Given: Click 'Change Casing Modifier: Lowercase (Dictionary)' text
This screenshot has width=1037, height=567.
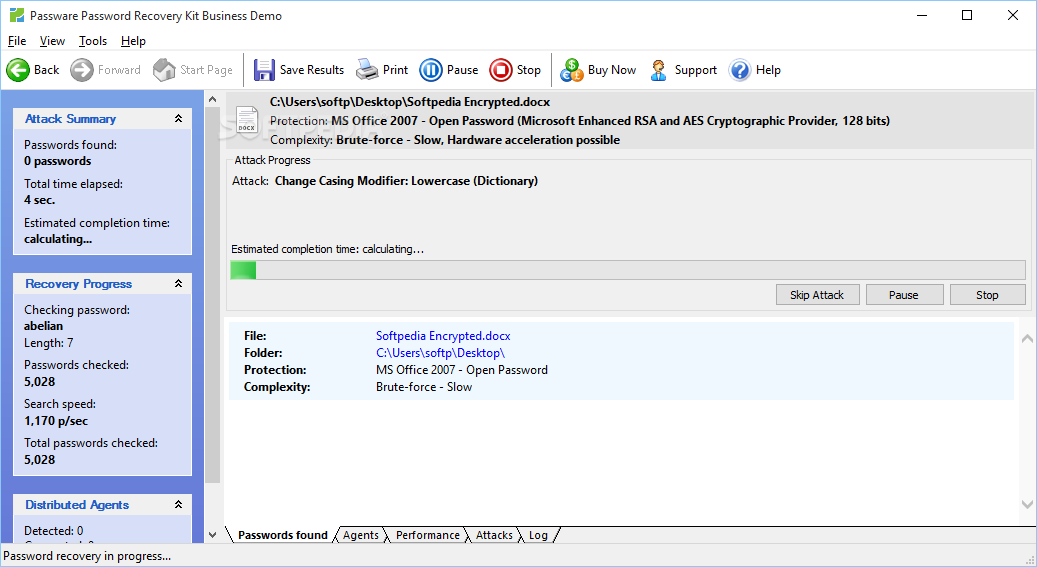Looking at the screenshot, I should (x=406, y=181).
